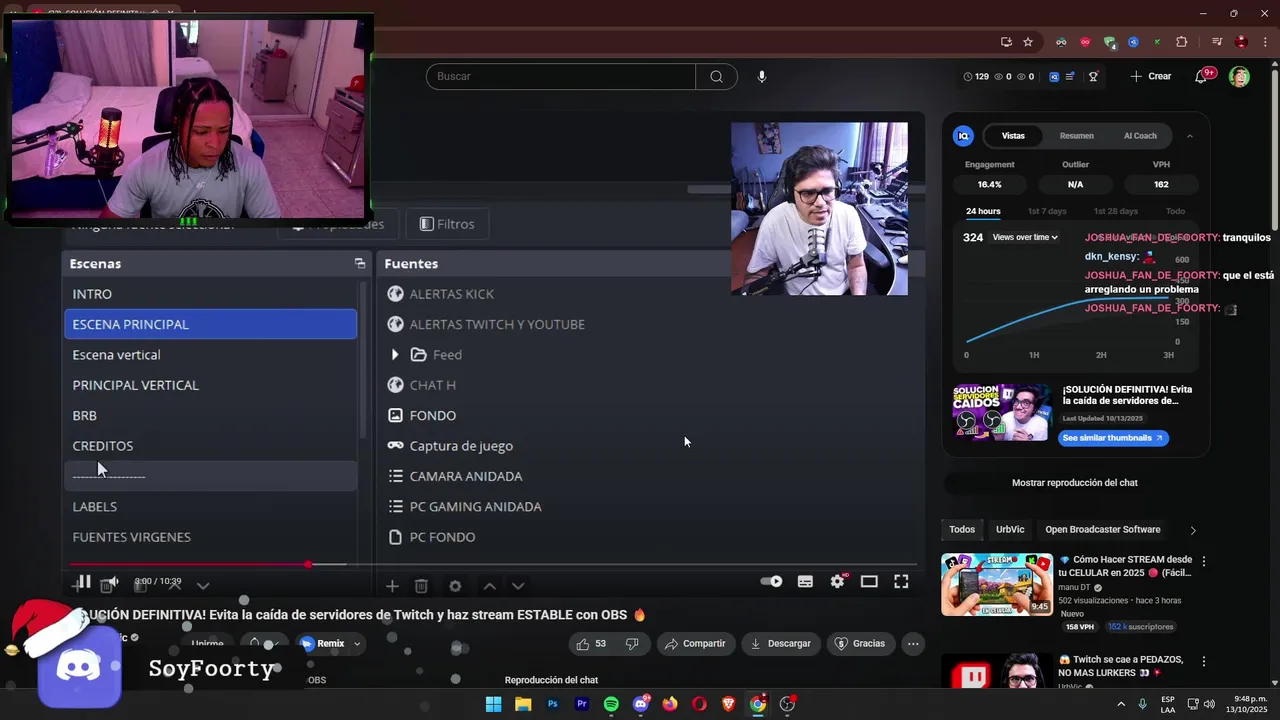Mute the video with speaker icon

pyautogui.click(x=113, y=582)
